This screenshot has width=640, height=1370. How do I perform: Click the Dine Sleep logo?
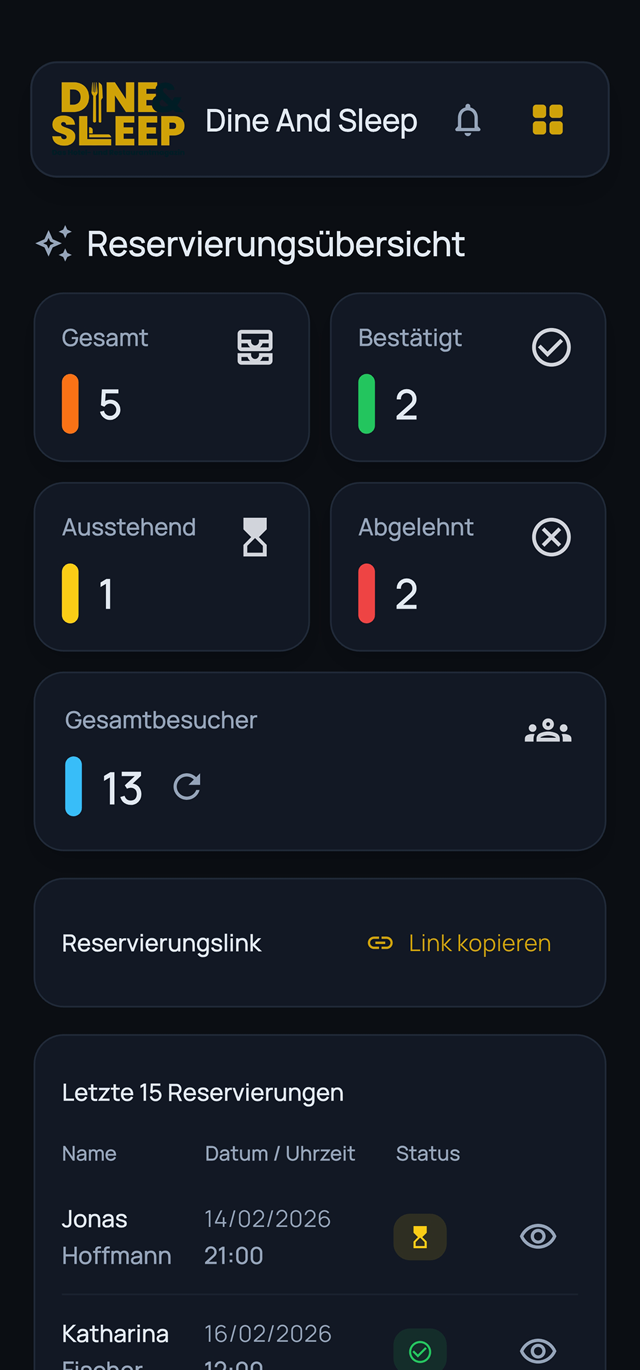(118, 115)
